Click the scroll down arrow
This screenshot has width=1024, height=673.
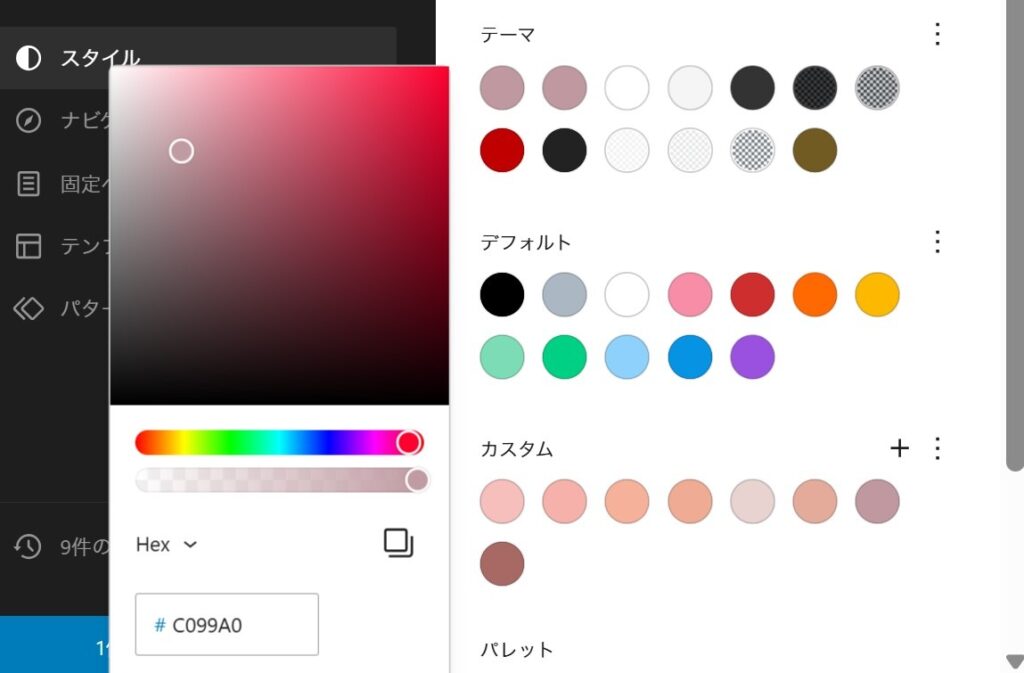tap(1014, 661)
